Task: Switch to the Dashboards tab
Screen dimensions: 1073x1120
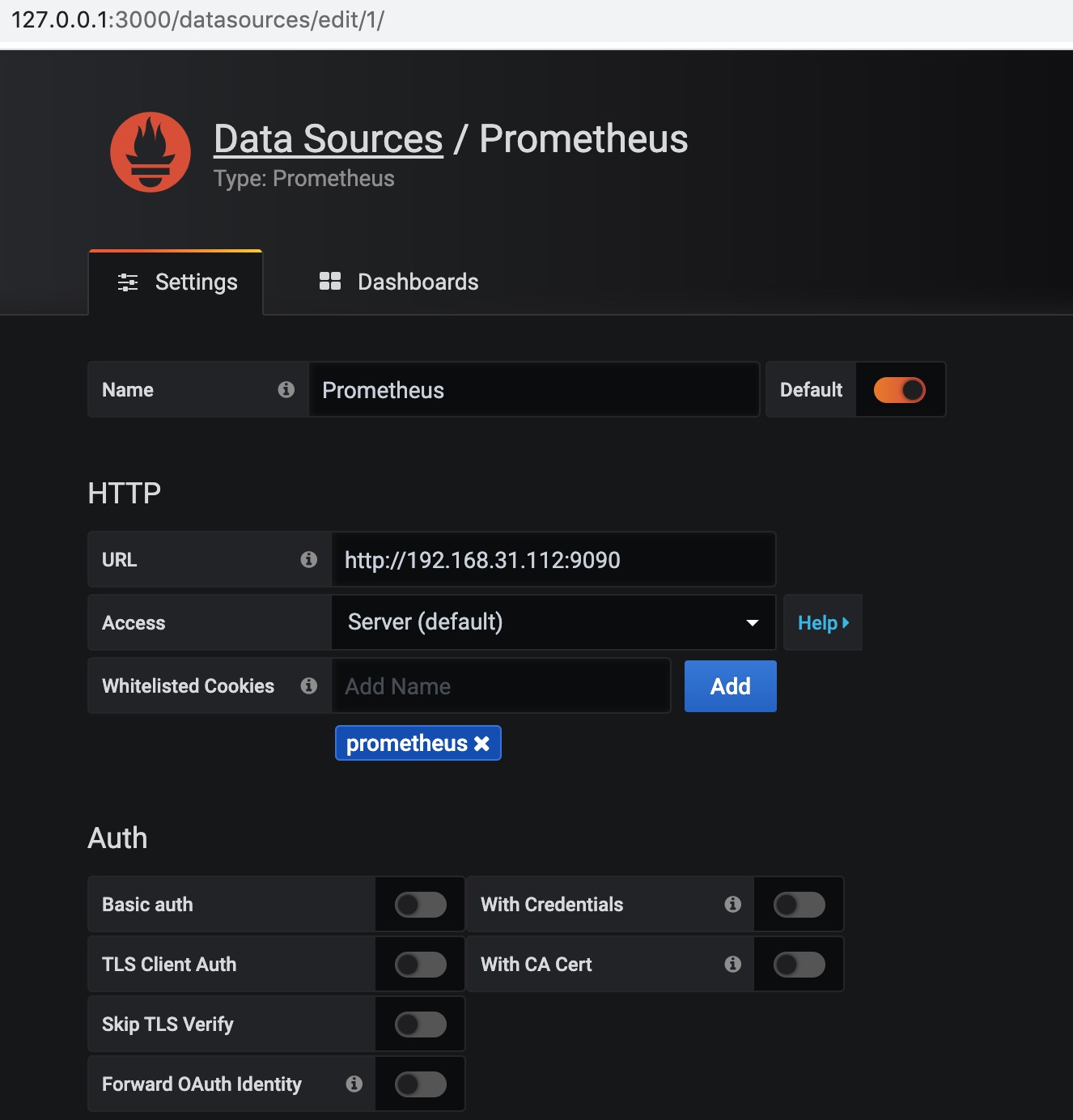Action: pyautogui.click(x=399, y=282)
